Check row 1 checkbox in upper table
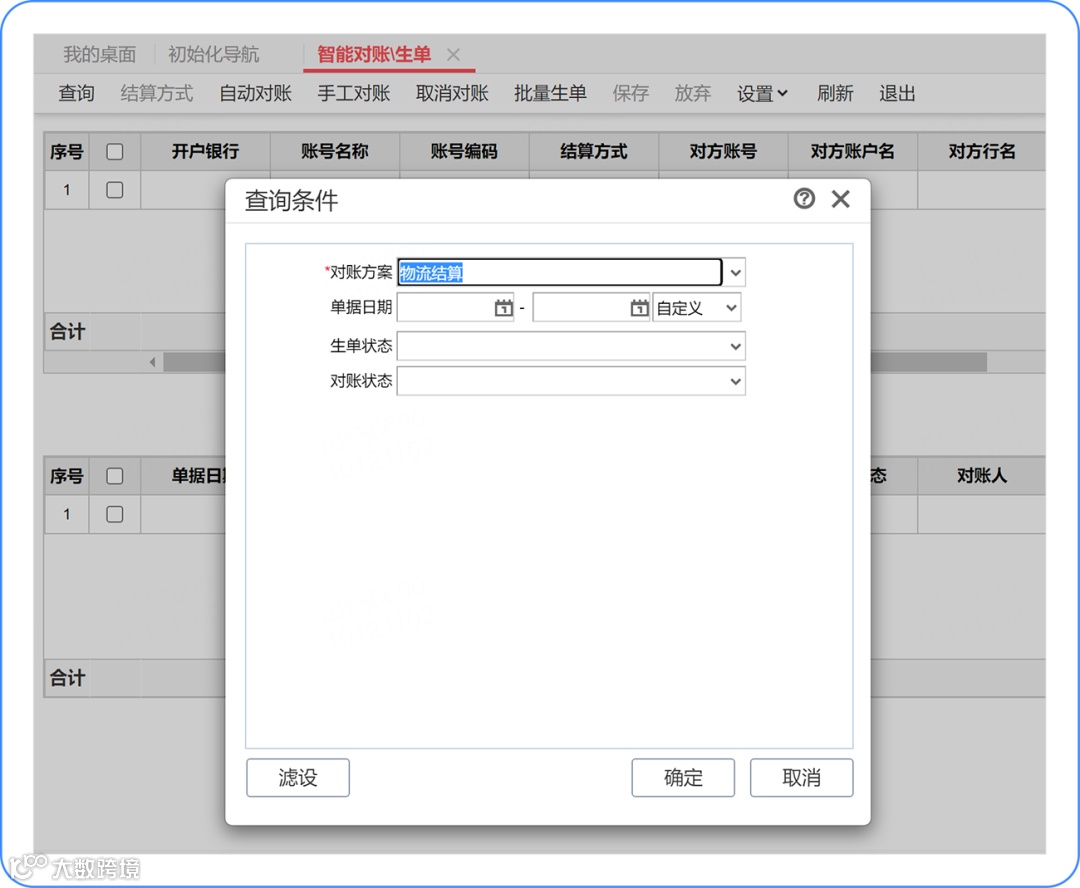Image resolution: width=1080 pixels, height=888 pixels. (115, 190)
